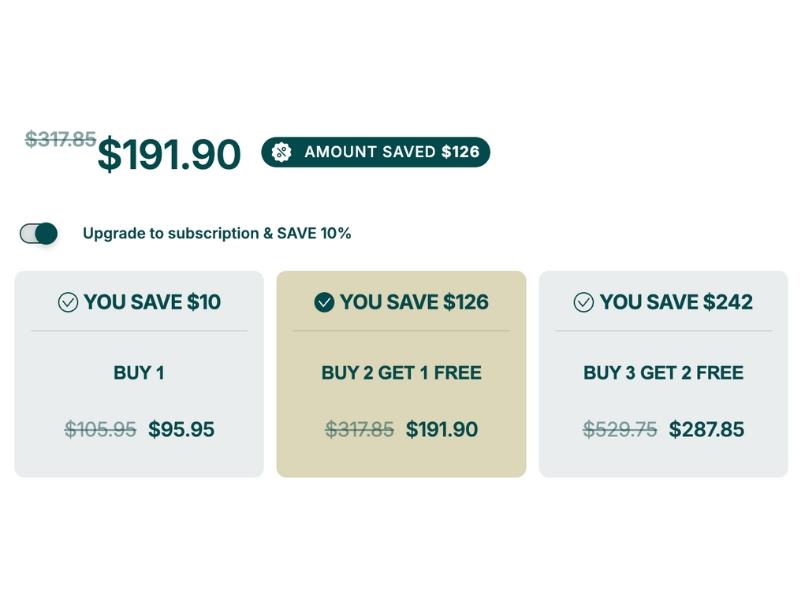Click the $191.90 price in the highlighted card
The height and width of the screenshot is (600, 800).
[442, 430]
